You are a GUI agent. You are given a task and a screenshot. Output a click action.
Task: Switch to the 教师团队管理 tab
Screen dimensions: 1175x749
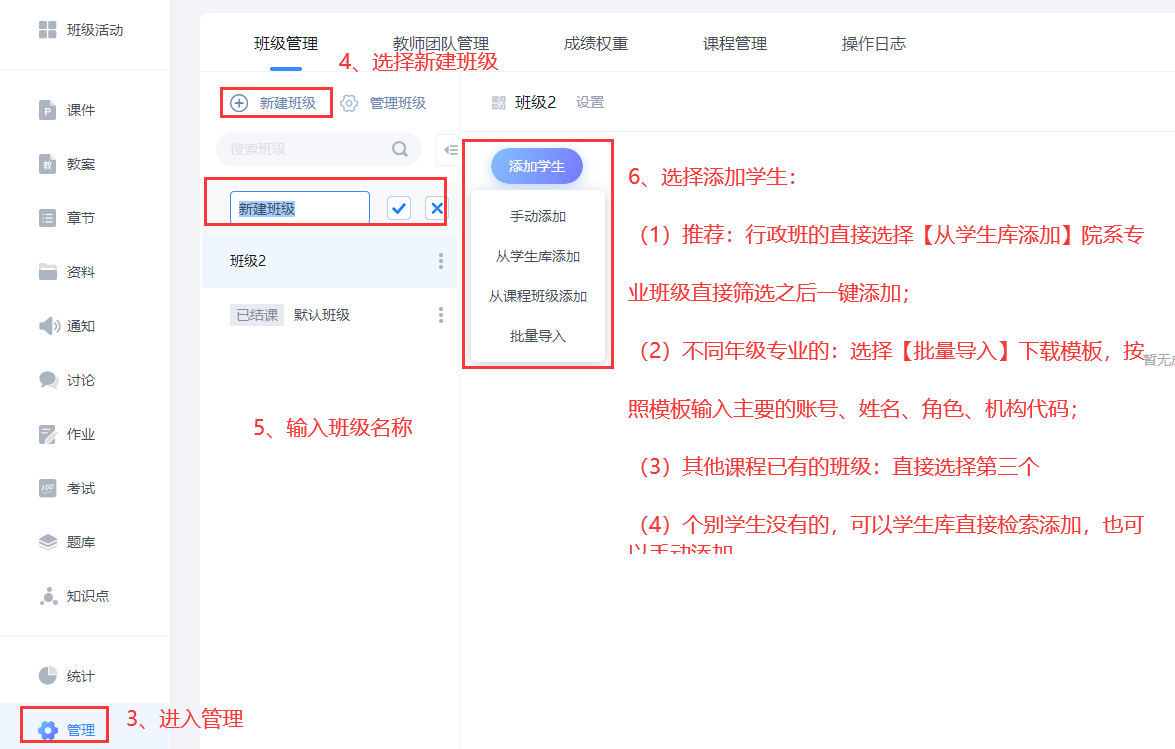(441, 44)
